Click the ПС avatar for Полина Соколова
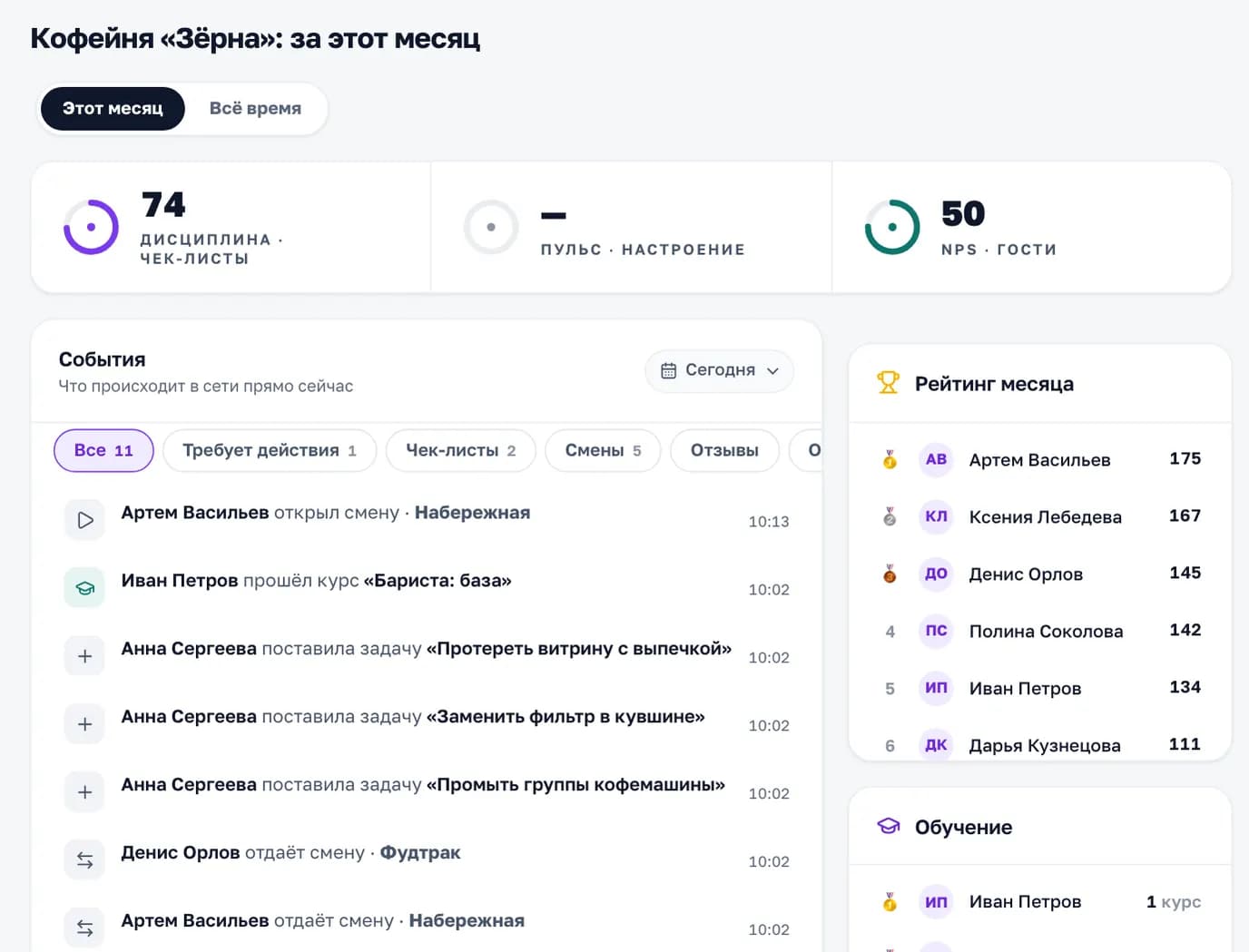This screenshot has height=952, width=1249. (x=936, y=632)
